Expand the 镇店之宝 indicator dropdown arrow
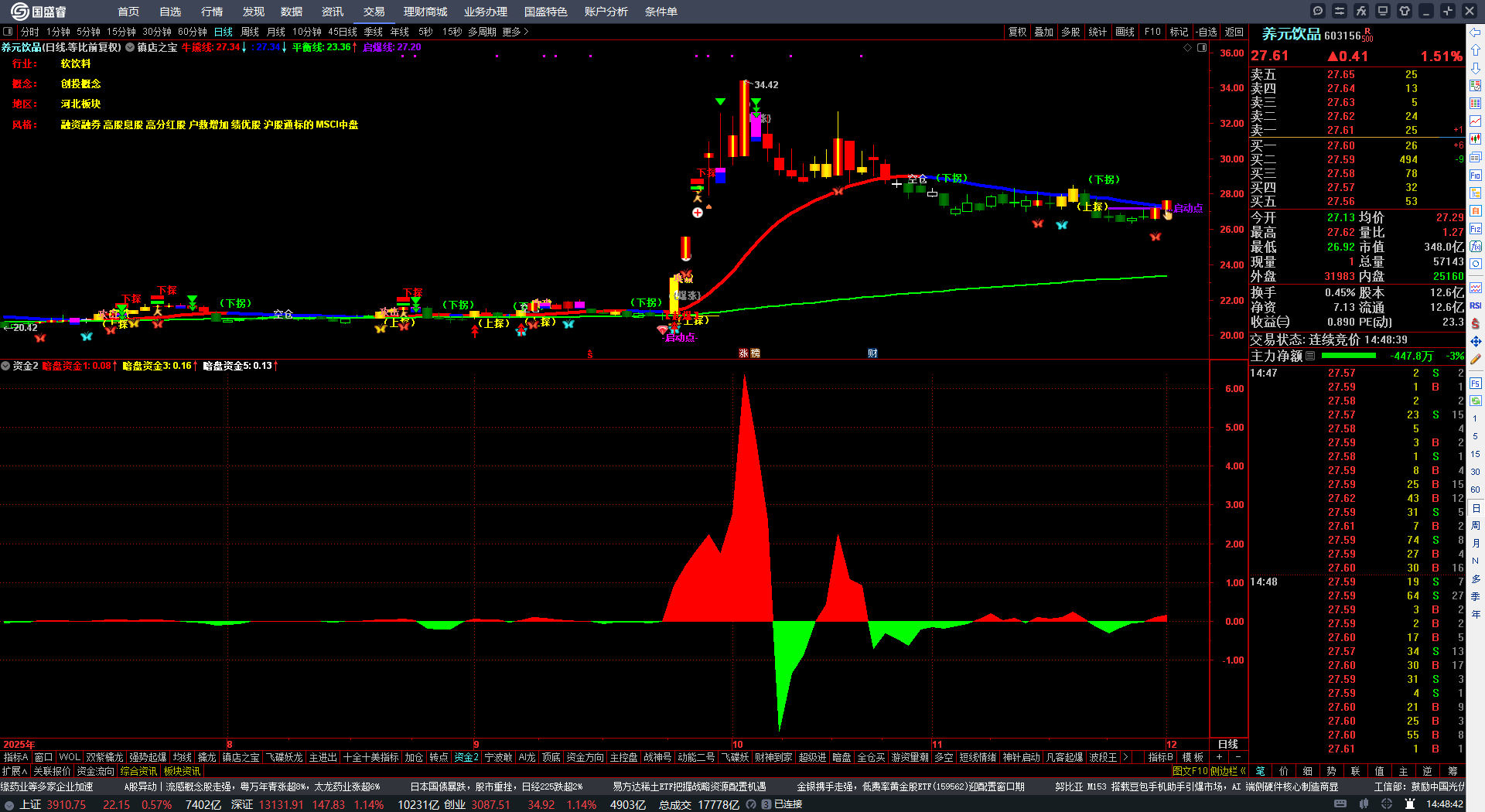The height and width of the screenshot is (812, 1485). pyautogui.click(x=130, y=47)
